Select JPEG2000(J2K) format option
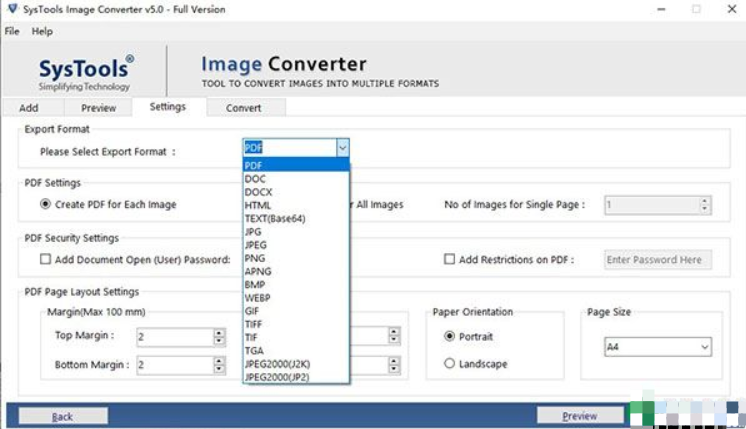Image resolution: width=746 pixels, height=429 pixels. pyautogui.click(x=296, y=364)
